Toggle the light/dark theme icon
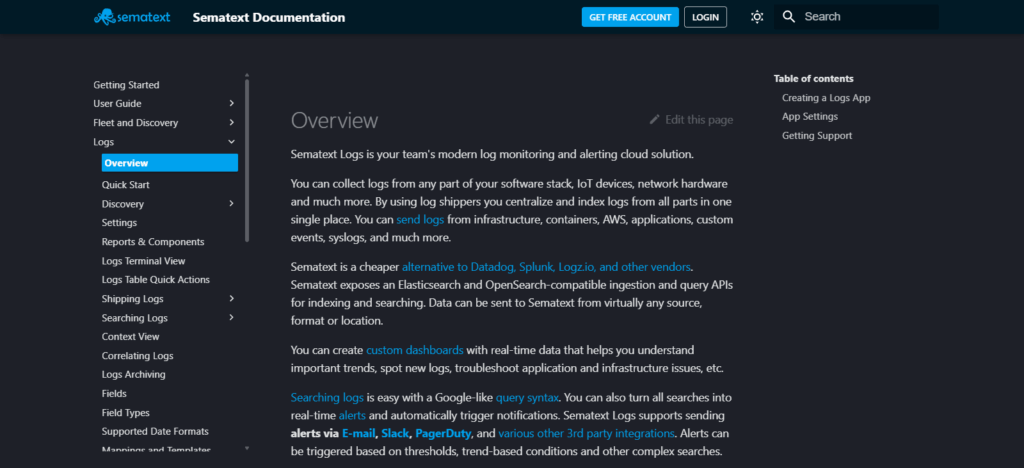 (x=757, y=17)
